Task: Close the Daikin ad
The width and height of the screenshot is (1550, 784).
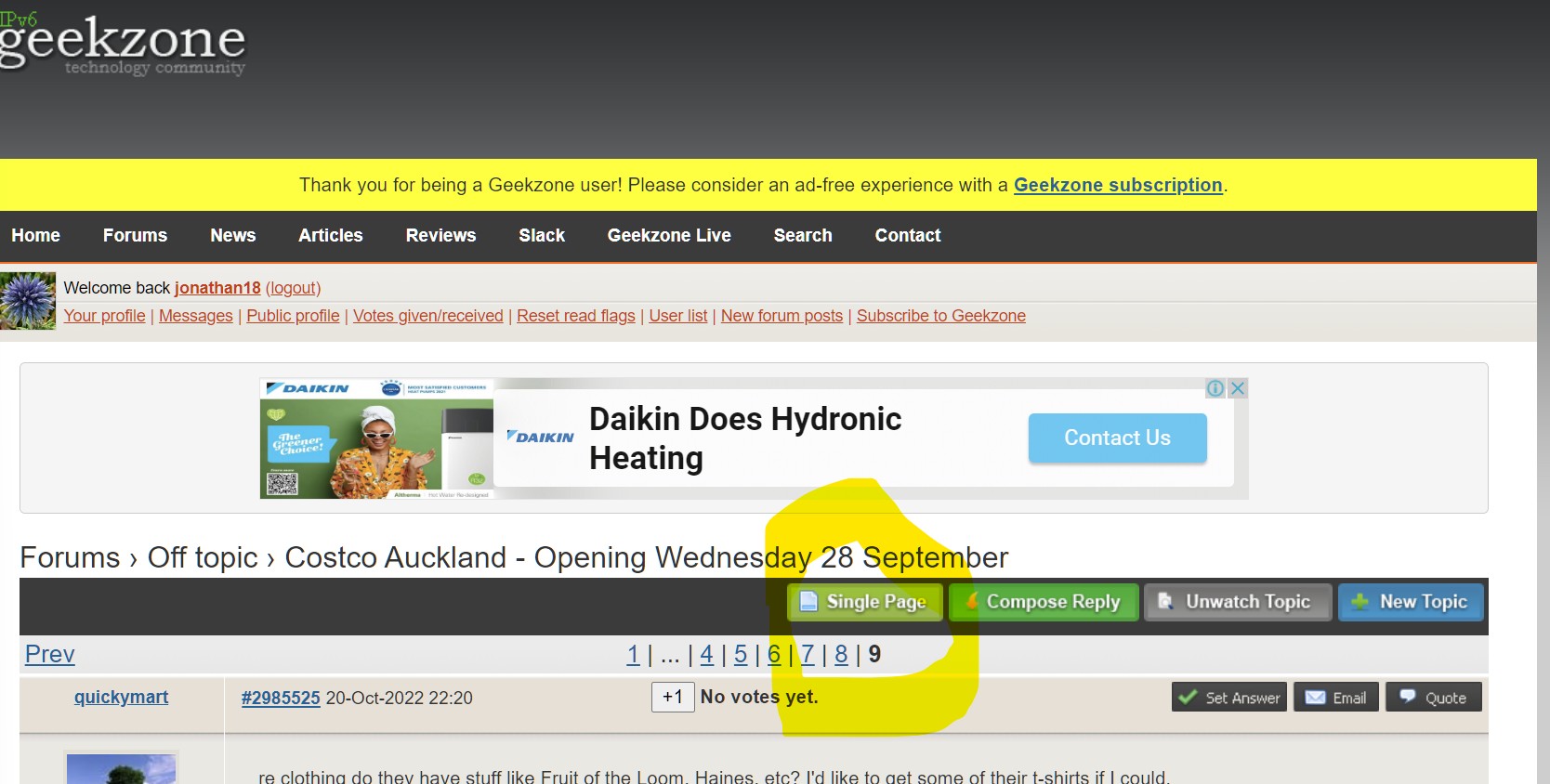Action: click(x=1238, y=388)
